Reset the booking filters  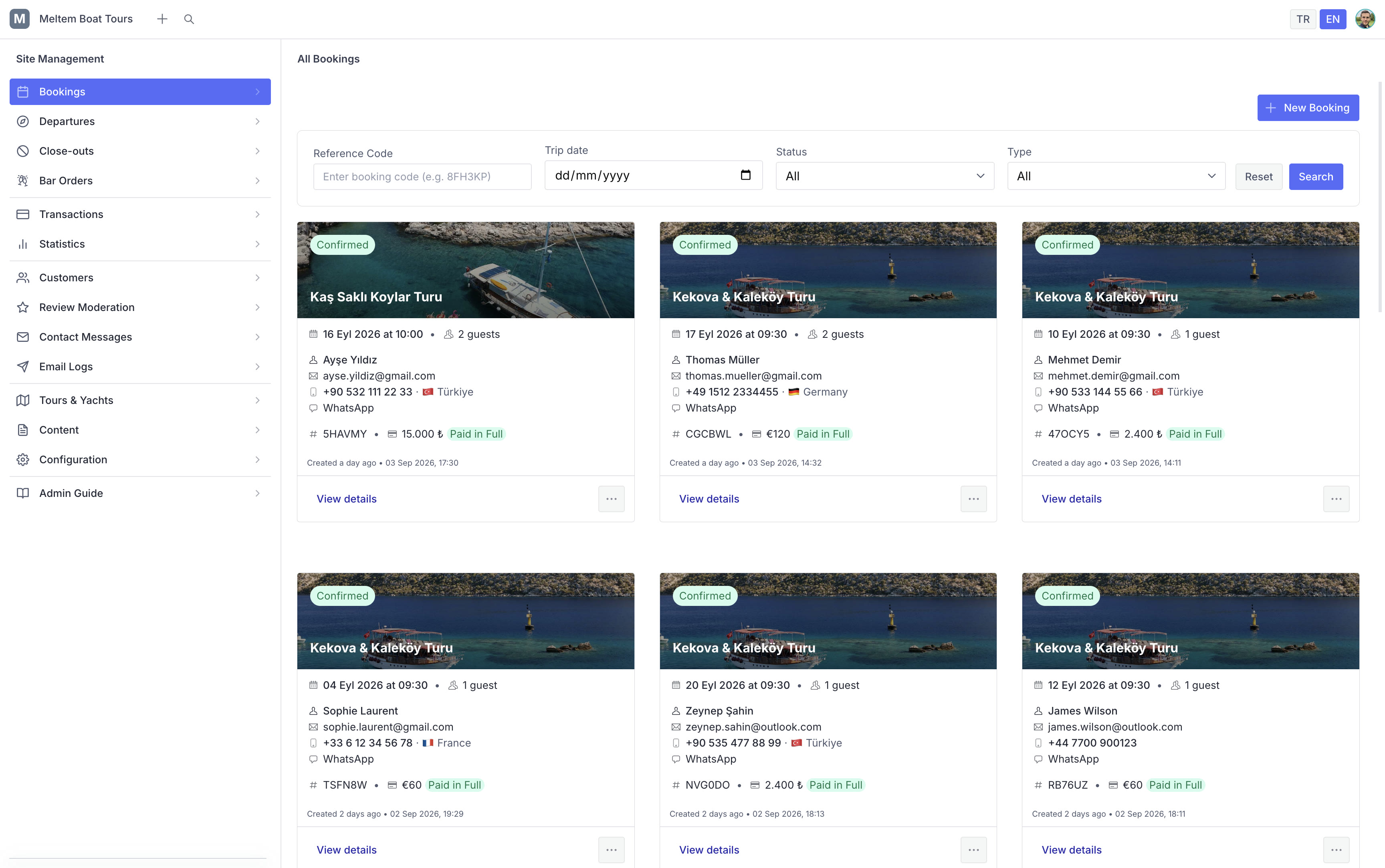point(1258,177)
